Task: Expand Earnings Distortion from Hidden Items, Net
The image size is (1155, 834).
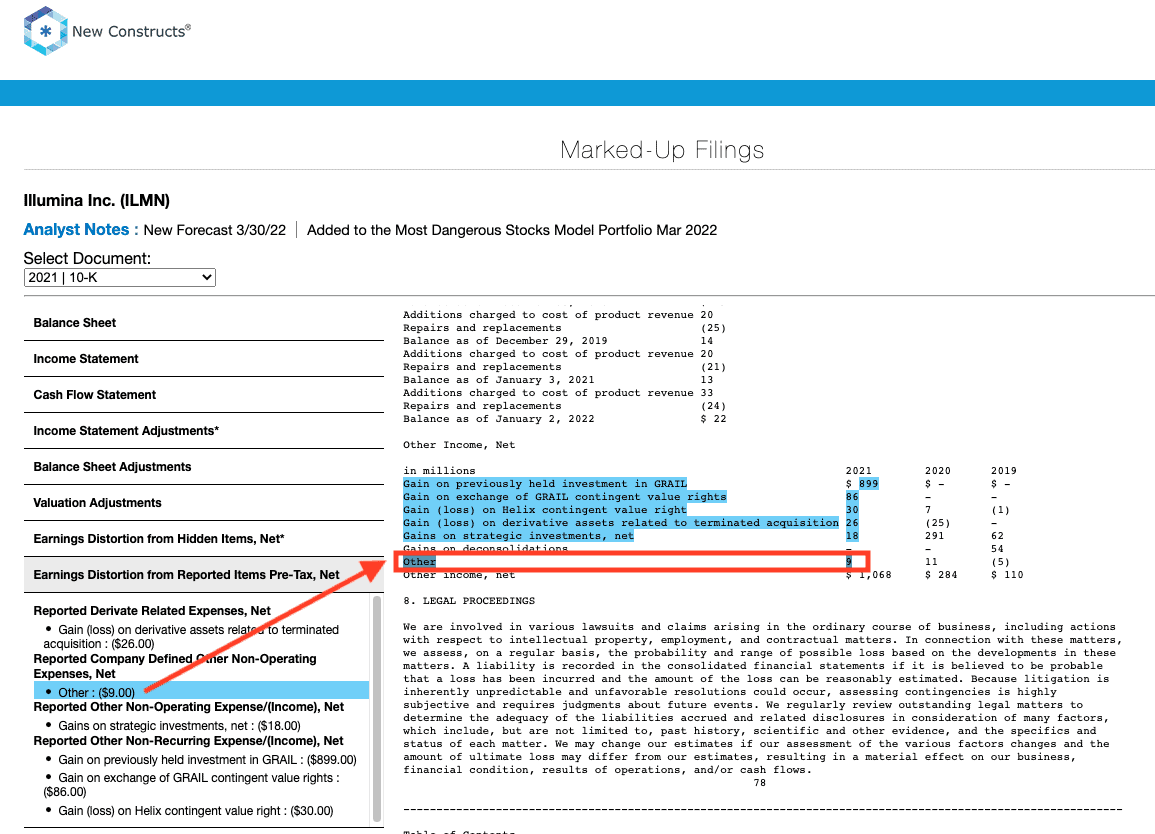Action: (204, 539)
